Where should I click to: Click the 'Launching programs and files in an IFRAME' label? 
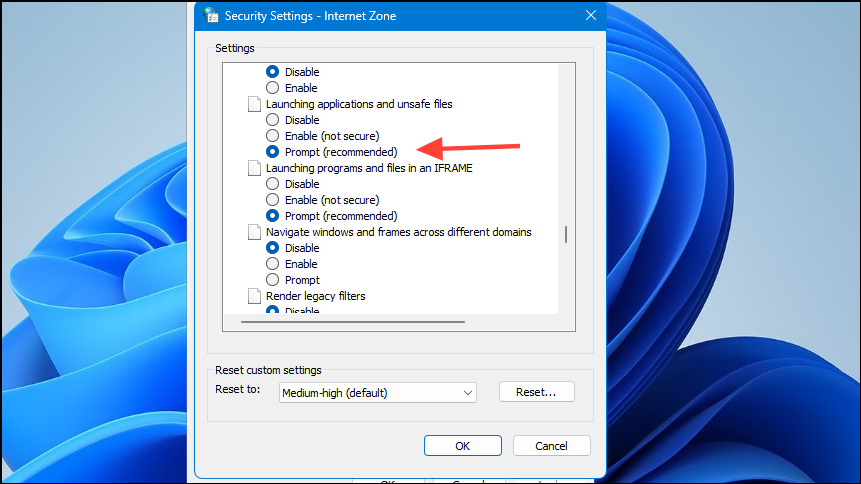(369, 168)
